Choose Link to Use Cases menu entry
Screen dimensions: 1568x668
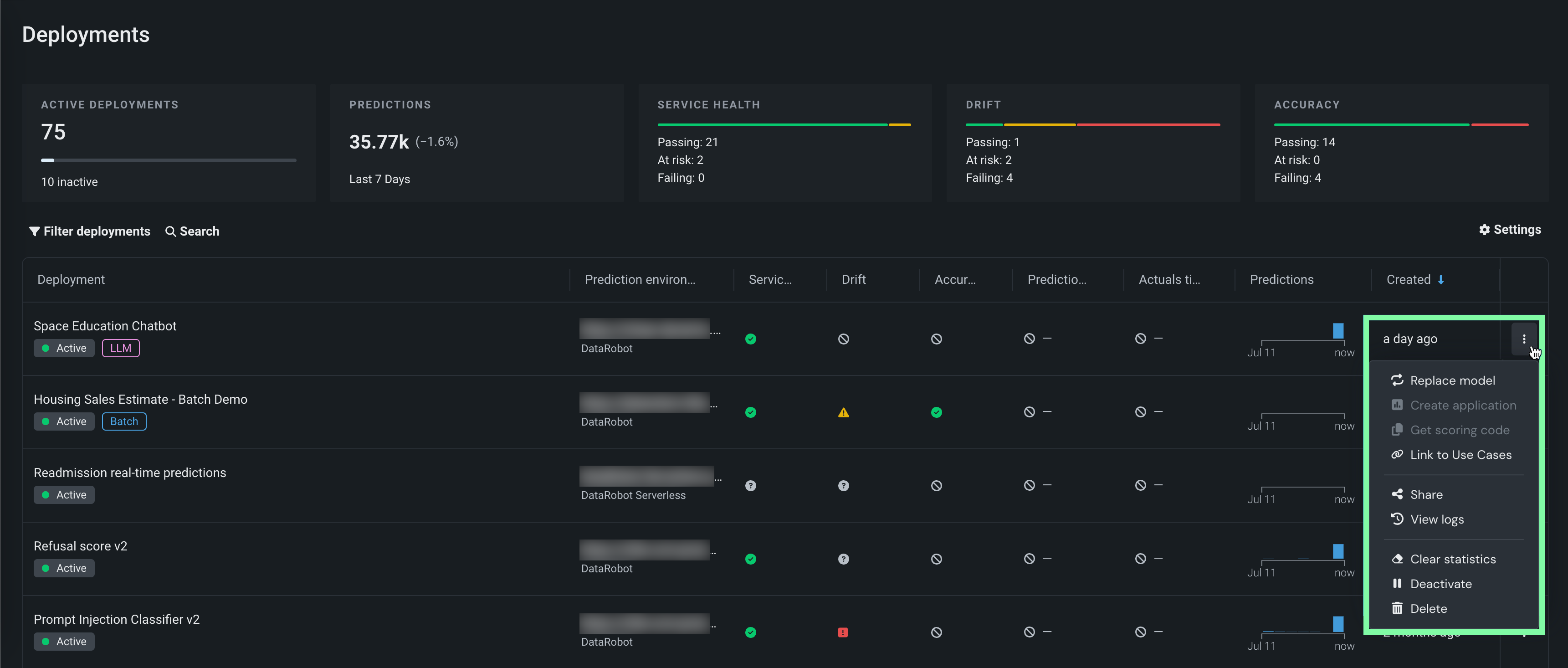point(1460,454)
